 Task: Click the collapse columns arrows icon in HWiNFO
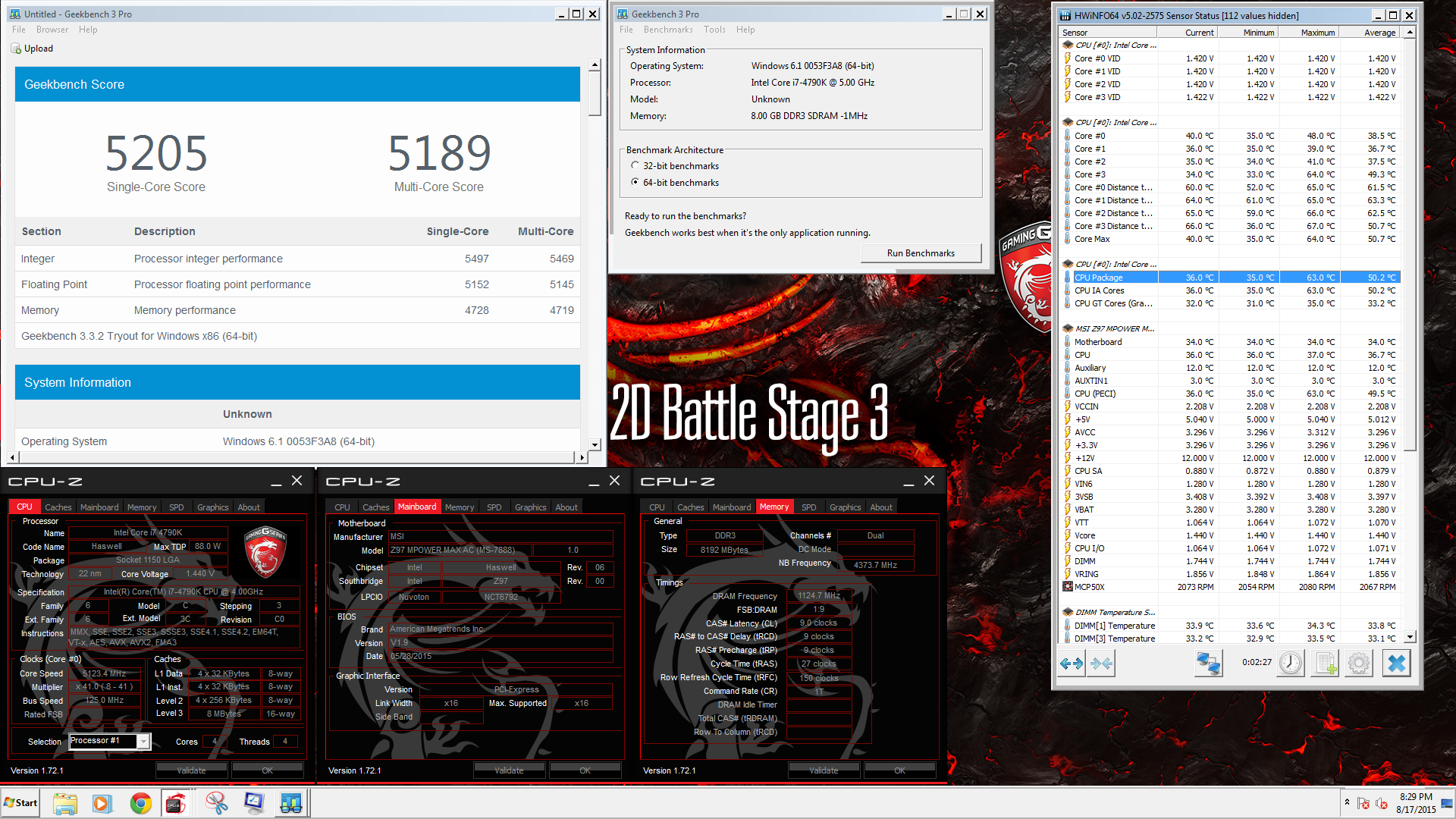[x=1102, y=664]
